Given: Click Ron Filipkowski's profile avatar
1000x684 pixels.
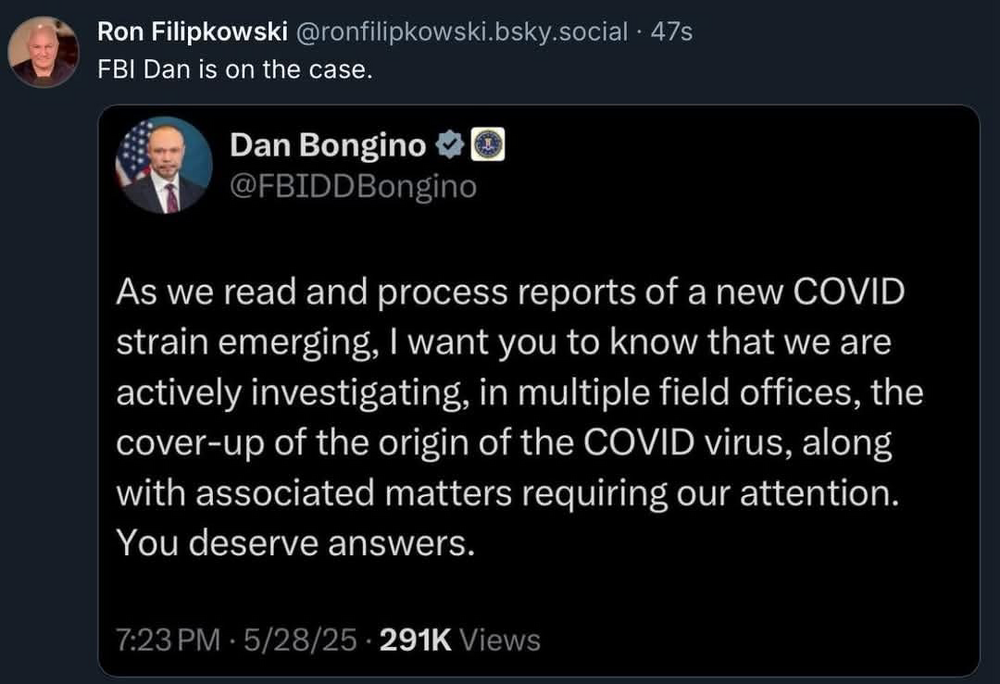Looking at the screenshot, I should coord(44,52).
